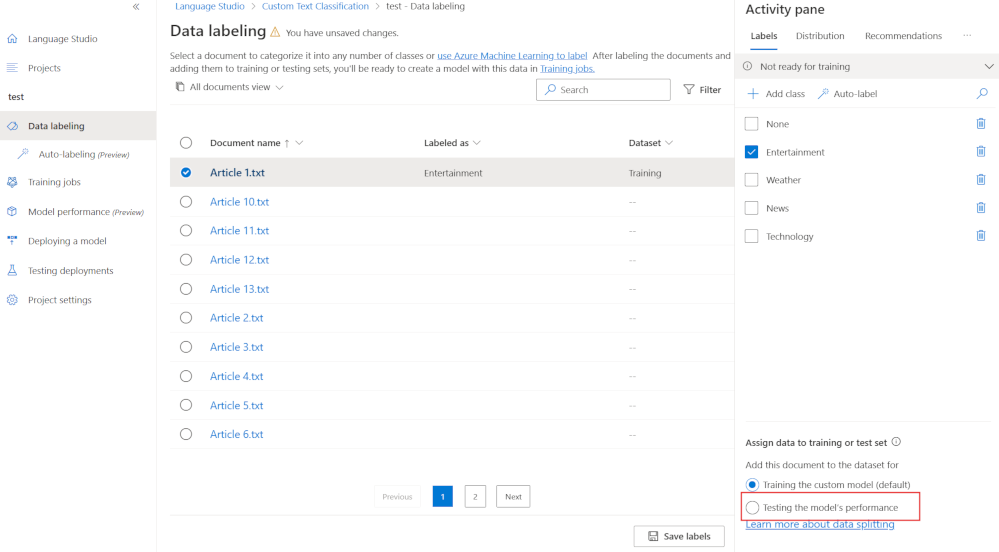Open the Training jobs link in description

(x=567, y=68)
